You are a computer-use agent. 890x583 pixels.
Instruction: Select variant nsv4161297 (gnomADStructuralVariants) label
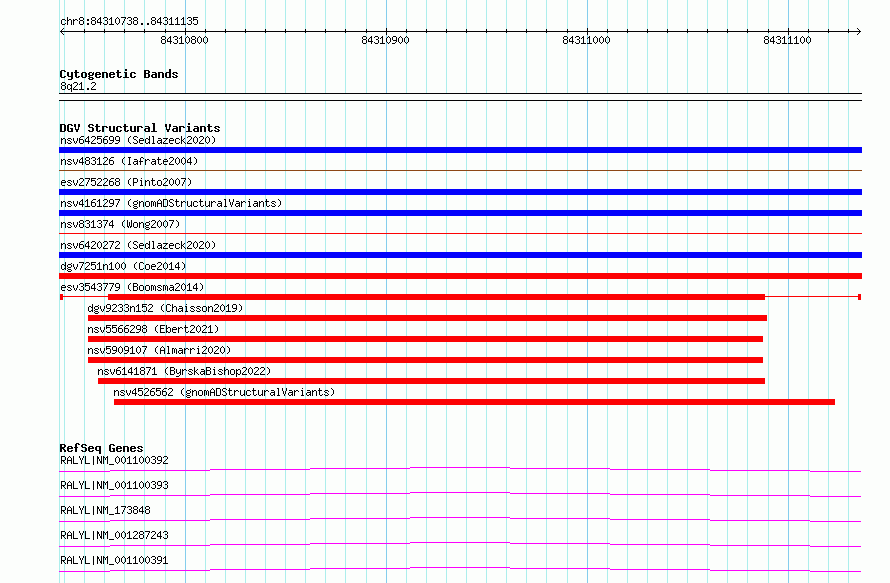(x=171, y=203)
